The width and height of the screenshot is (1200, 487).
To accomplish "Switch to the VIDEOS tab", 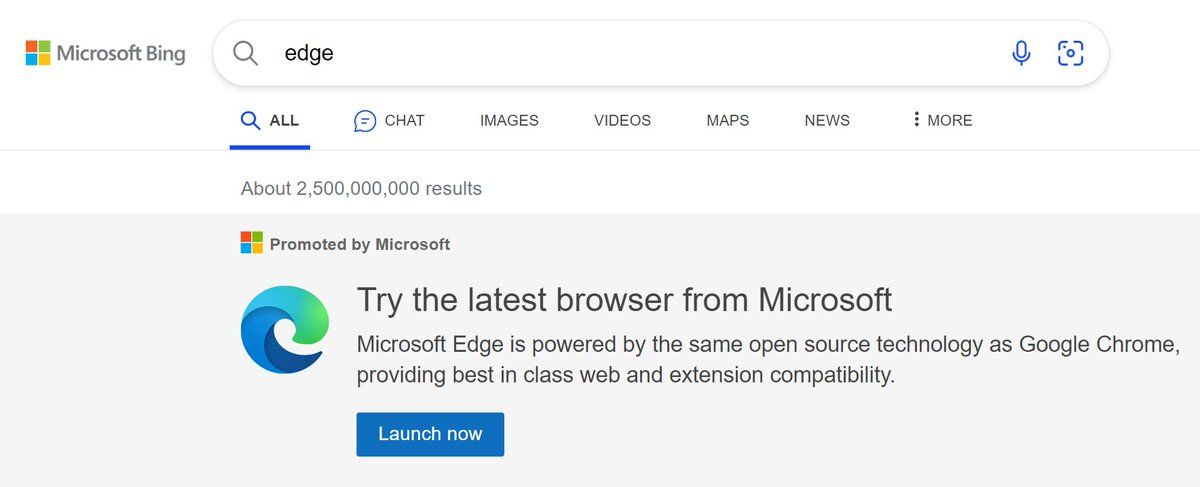I will [622, 121].
